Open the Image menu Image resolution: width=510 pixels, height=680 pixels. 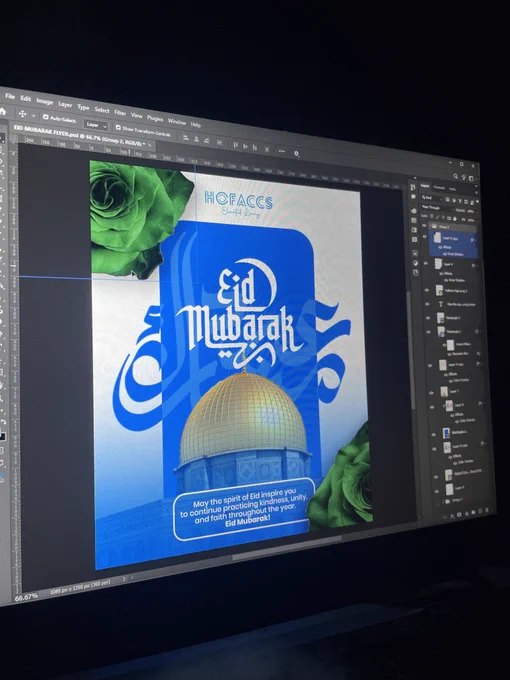pos(45,102)
